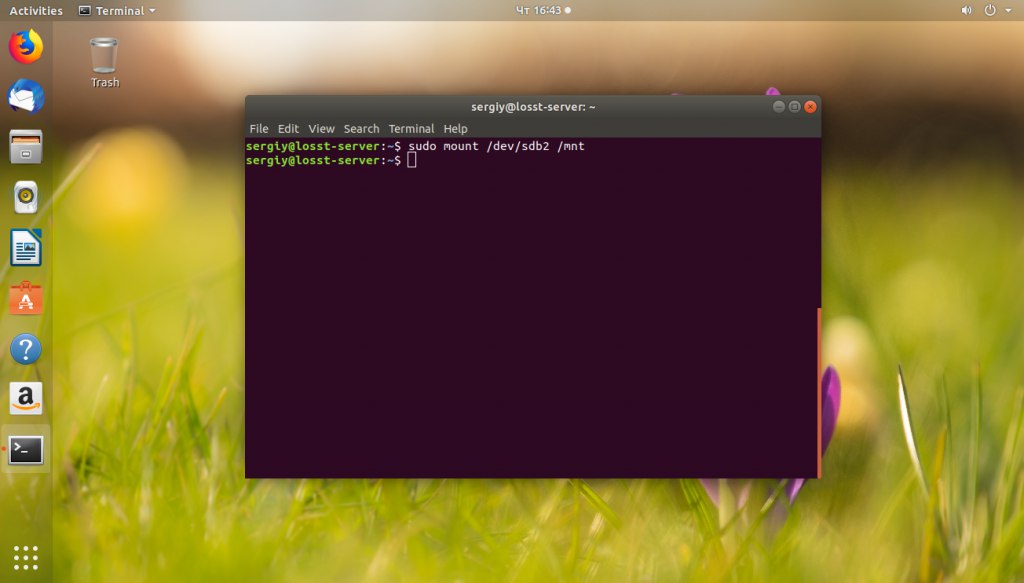Open the File menu in terminal
Viewport: 1024px width, 583px height.
coord(259,129)
